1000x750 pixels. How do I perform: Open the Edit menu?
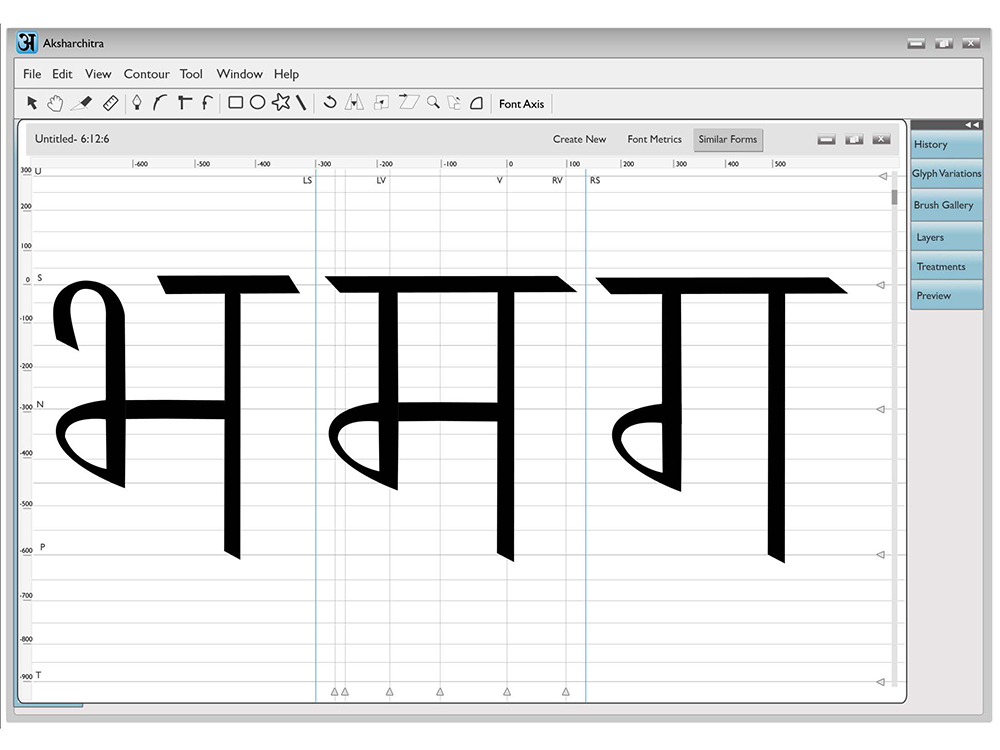click(x=62, y=74)
